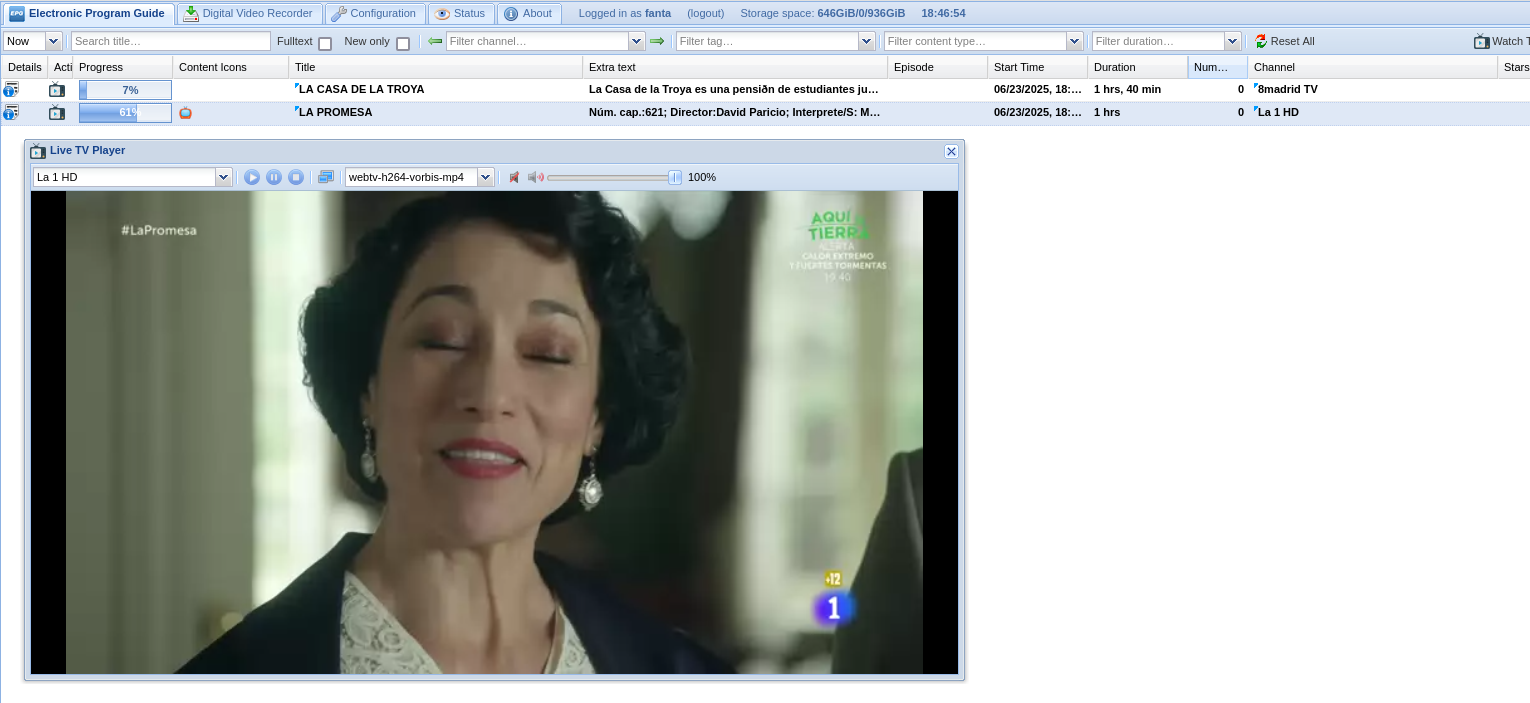
Task: Focus the Filter channel input field
Action: (537, 41)
